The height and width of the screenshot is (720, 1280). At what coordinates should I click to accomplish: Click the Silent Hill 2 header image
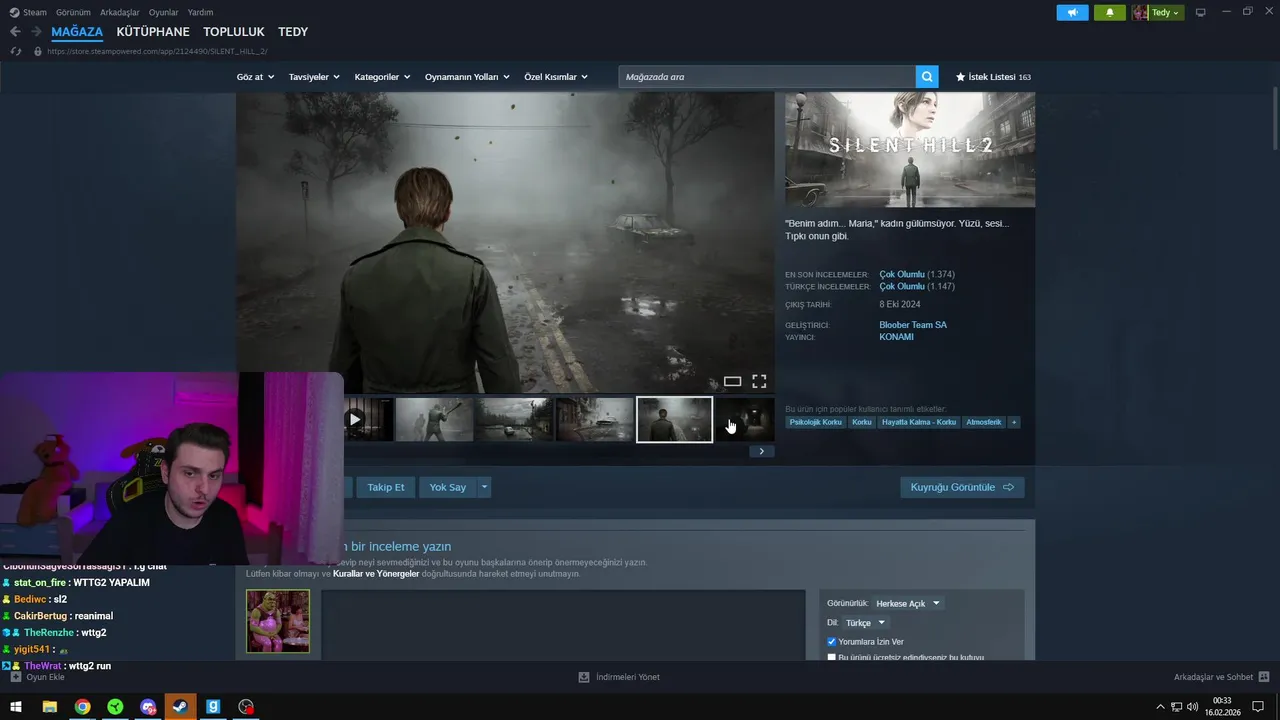pyautogui.click(x=910, y=150)
